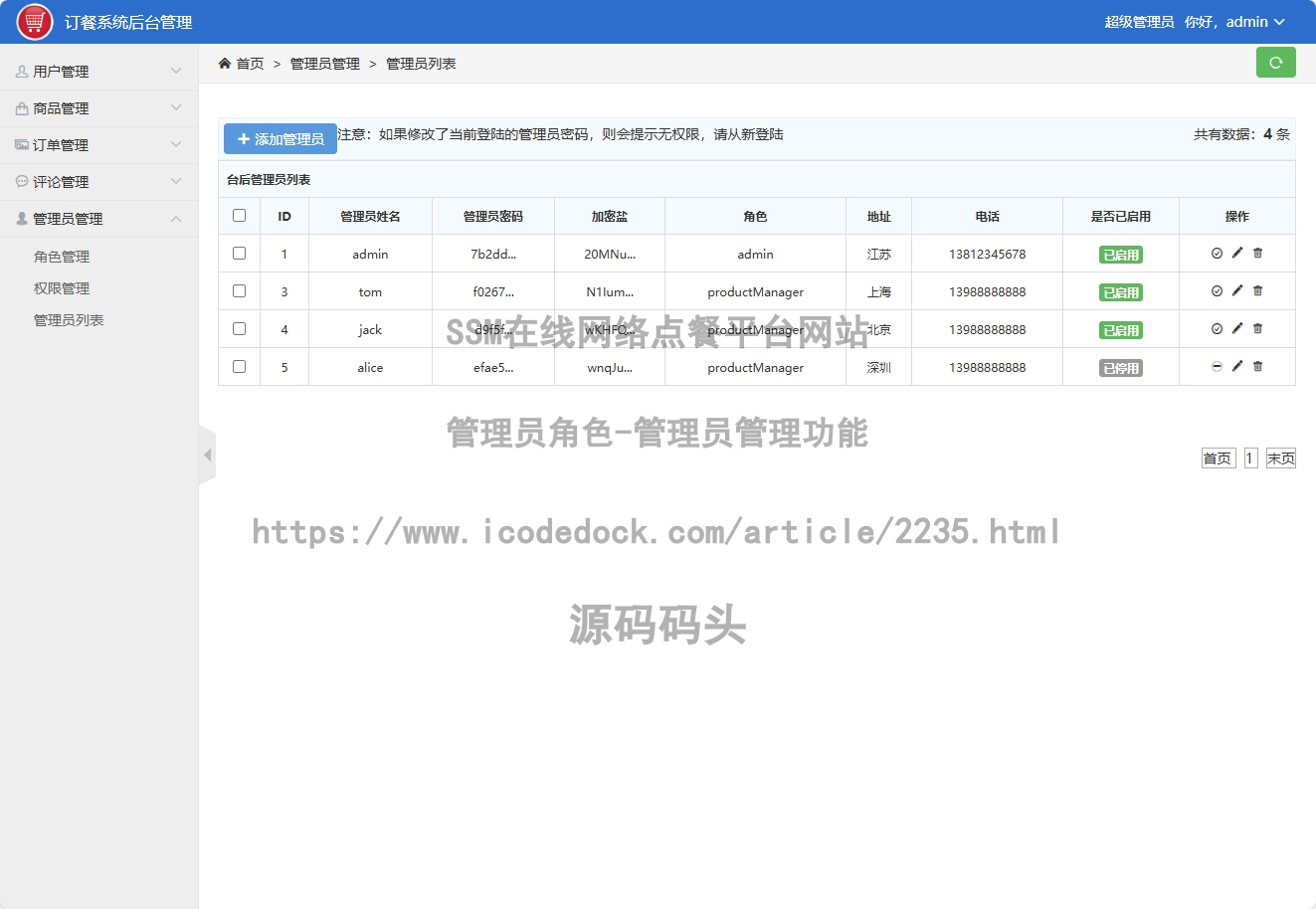The height and width of the screenshot is (909, 1316).
Task: Enable alice using the status icon
Action: point(1217,367)
